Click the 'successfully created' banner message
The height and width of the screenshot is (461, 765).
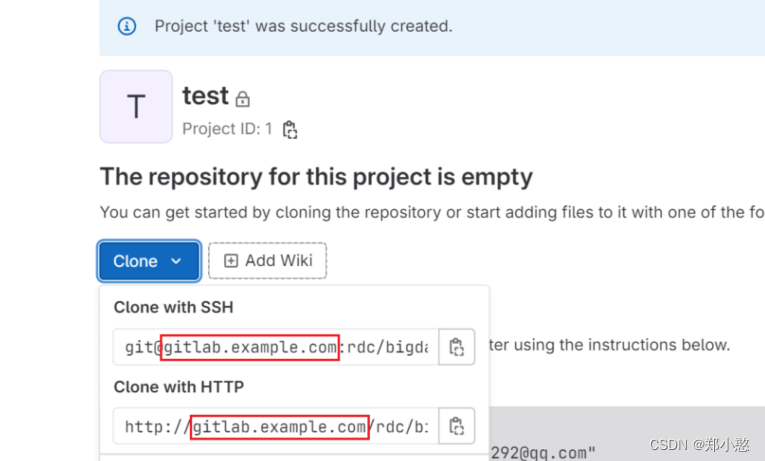(x=303, y=26)
